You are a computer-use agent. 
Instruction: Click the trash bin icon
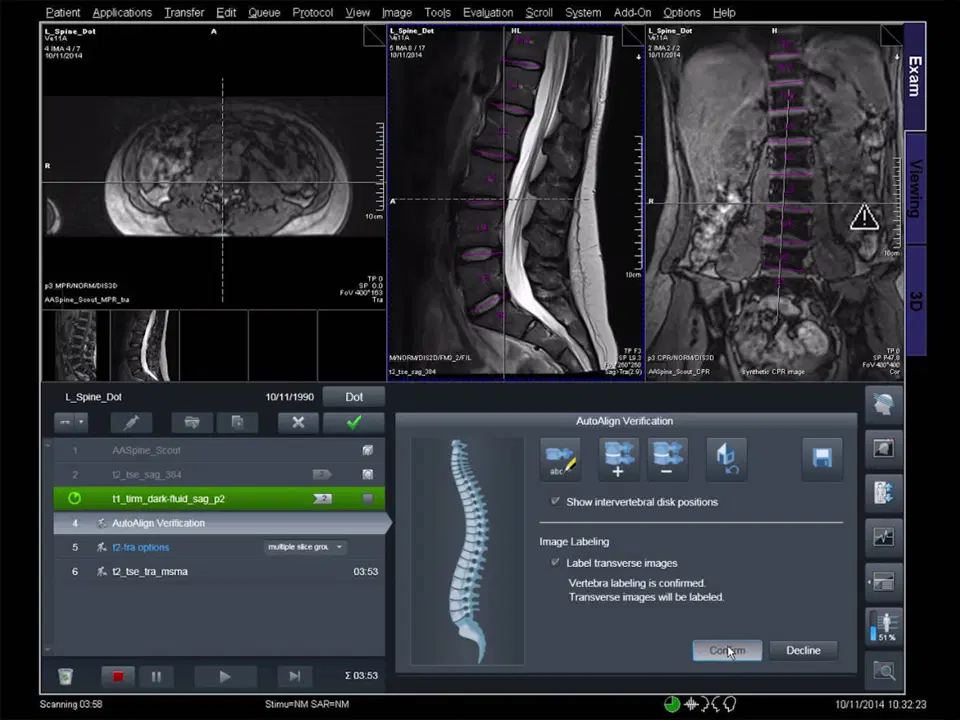[x=65, y=676]
